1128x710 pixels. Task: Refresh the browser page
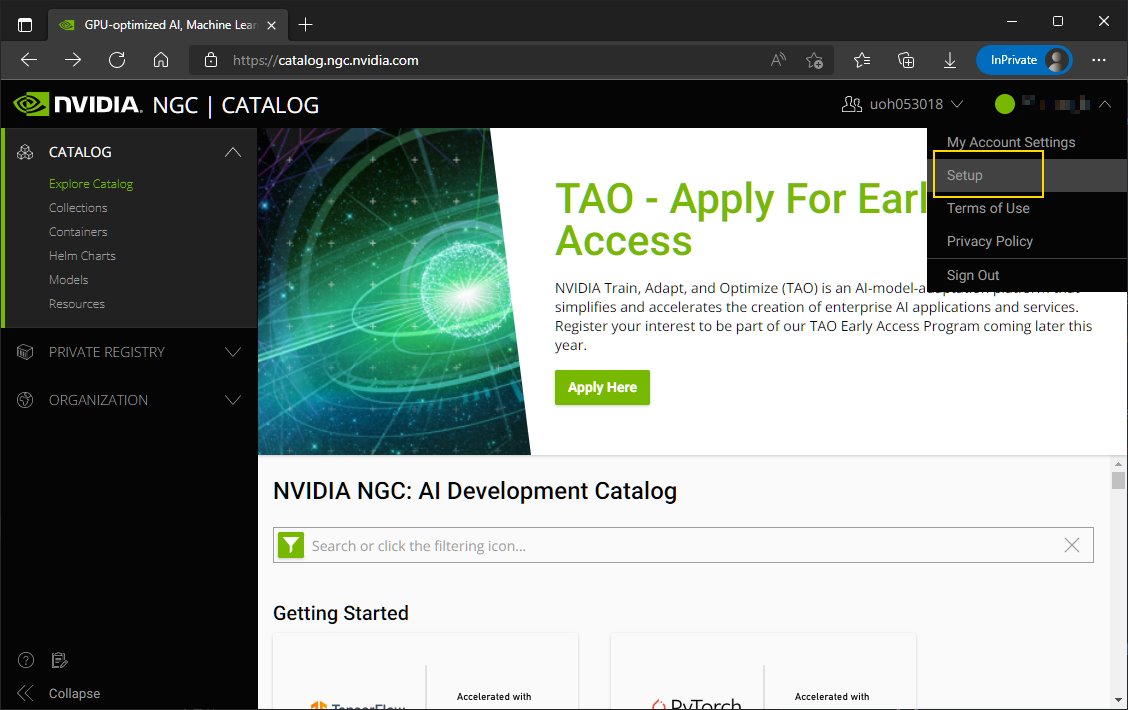tap(117, 60)
